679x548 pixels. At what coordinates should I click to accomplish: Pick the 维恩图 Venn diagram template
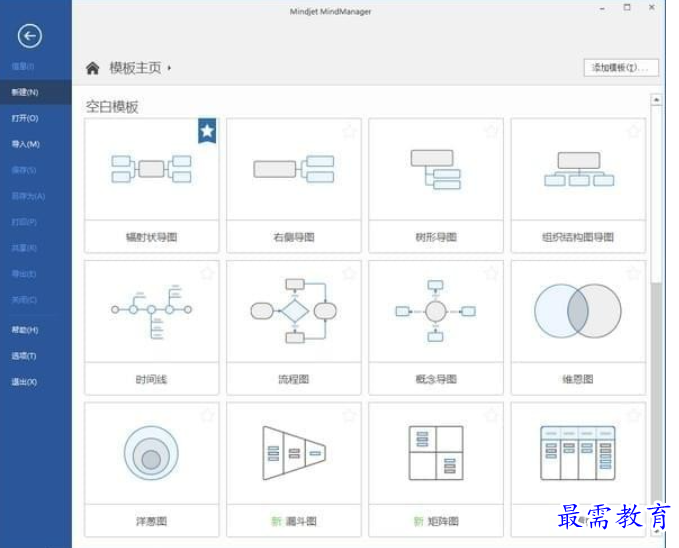click(578, 328)
